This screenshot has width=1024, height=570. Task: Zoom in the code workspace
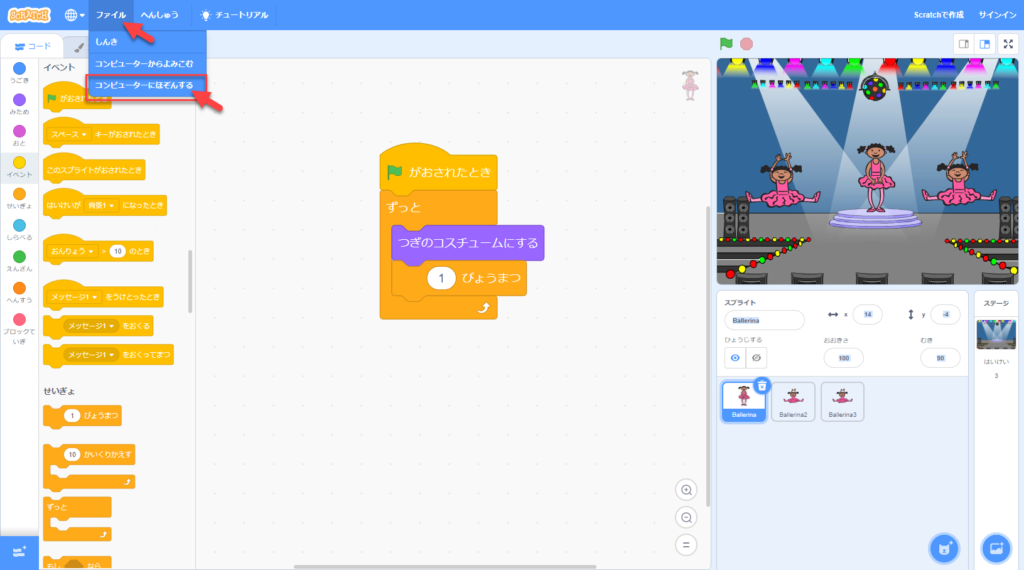coord(686,489)
